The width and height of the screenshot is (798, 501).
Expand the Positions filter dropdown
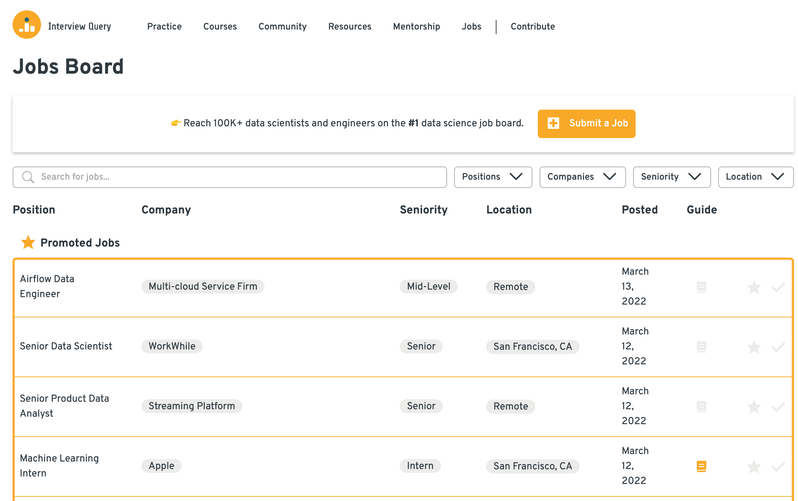tap(492, 177)
